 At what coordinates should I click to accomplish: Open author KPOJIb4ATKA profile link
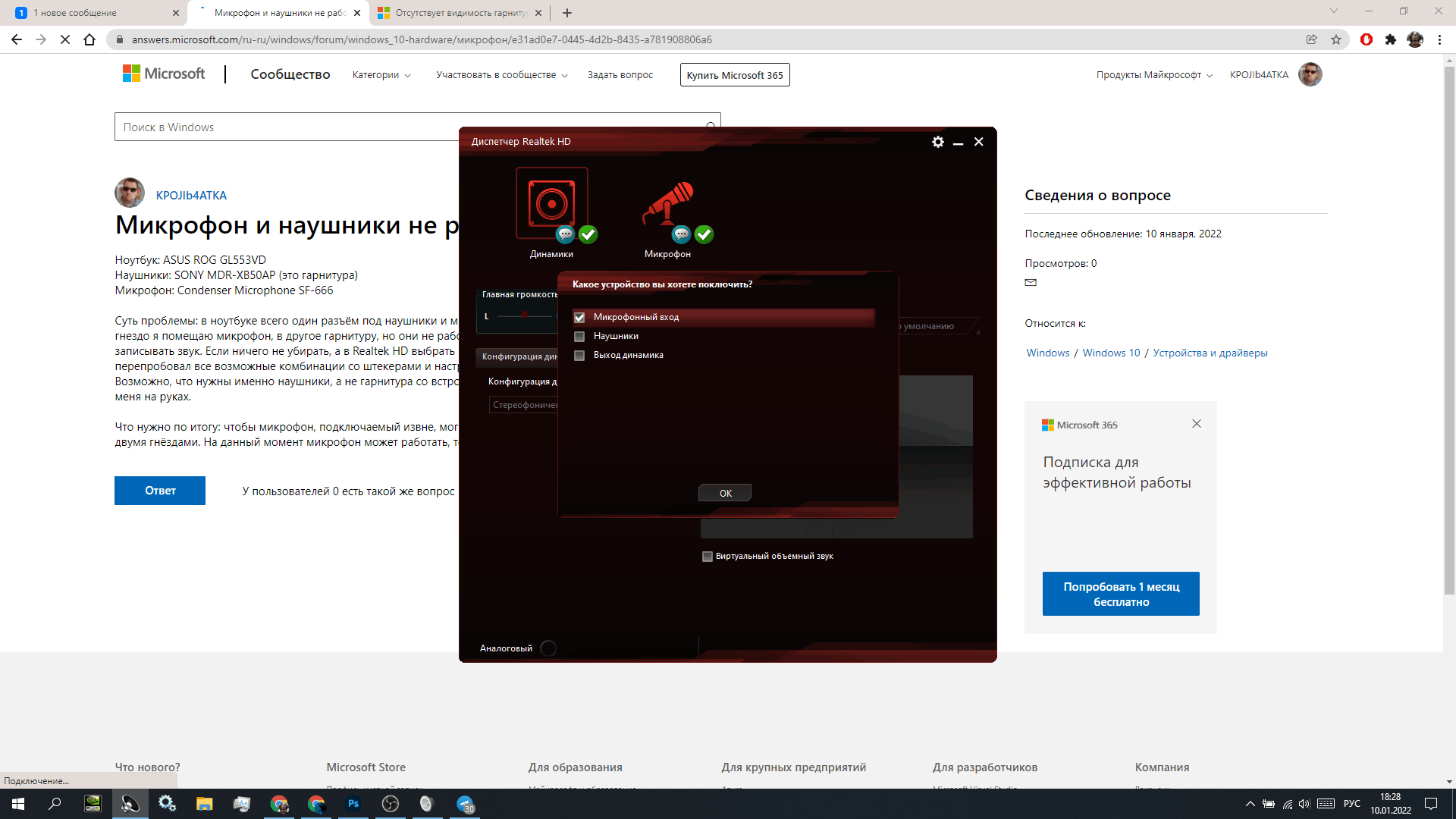pos(191,196)
